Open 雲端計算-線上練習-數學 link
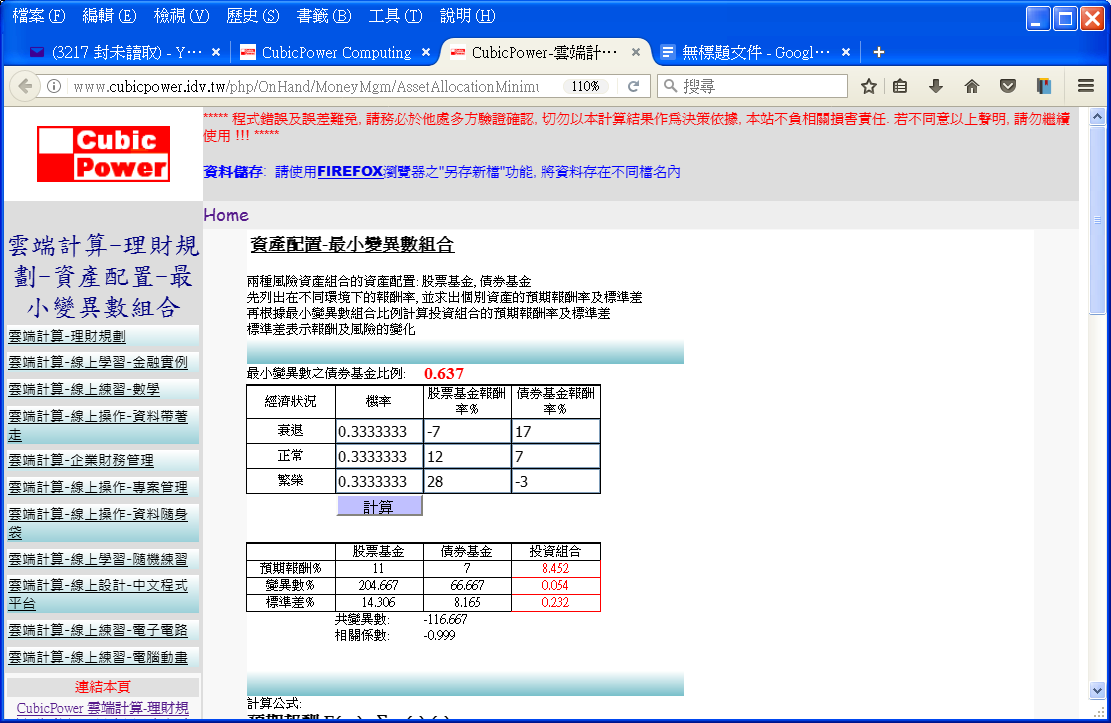 tap(84, 389)
